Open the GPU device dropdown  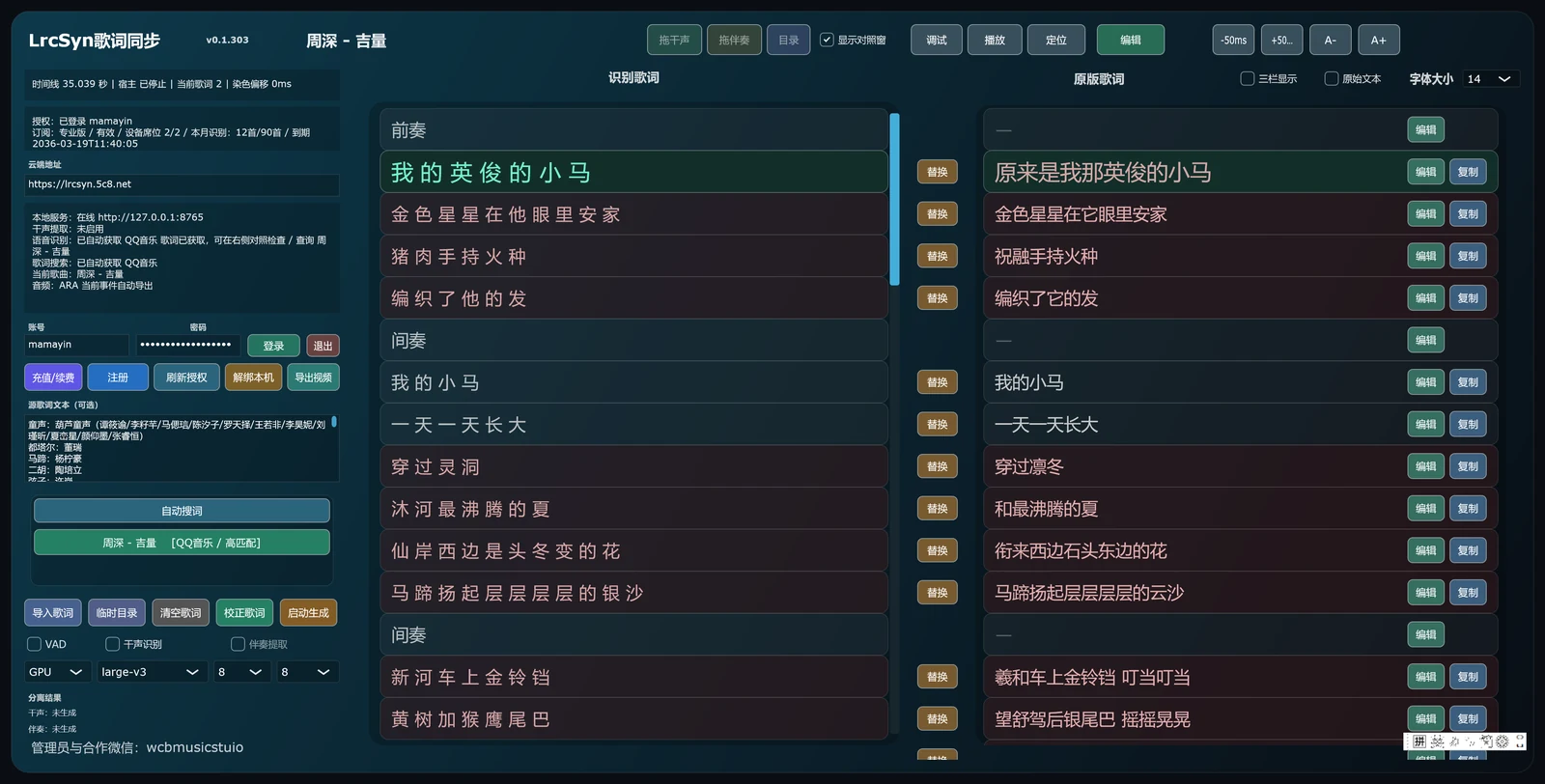point(58,672)
